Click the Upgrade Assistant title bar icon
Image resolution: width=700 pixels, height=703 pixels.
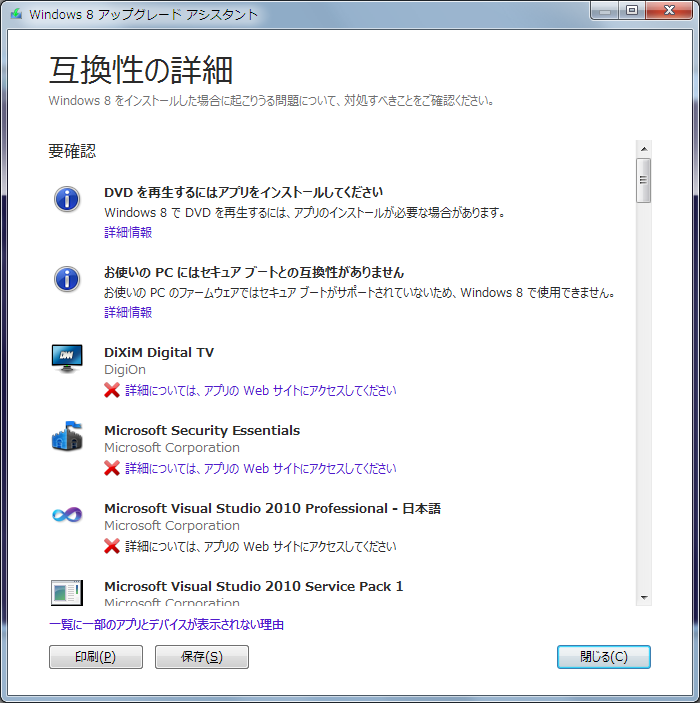coord(17,14)
